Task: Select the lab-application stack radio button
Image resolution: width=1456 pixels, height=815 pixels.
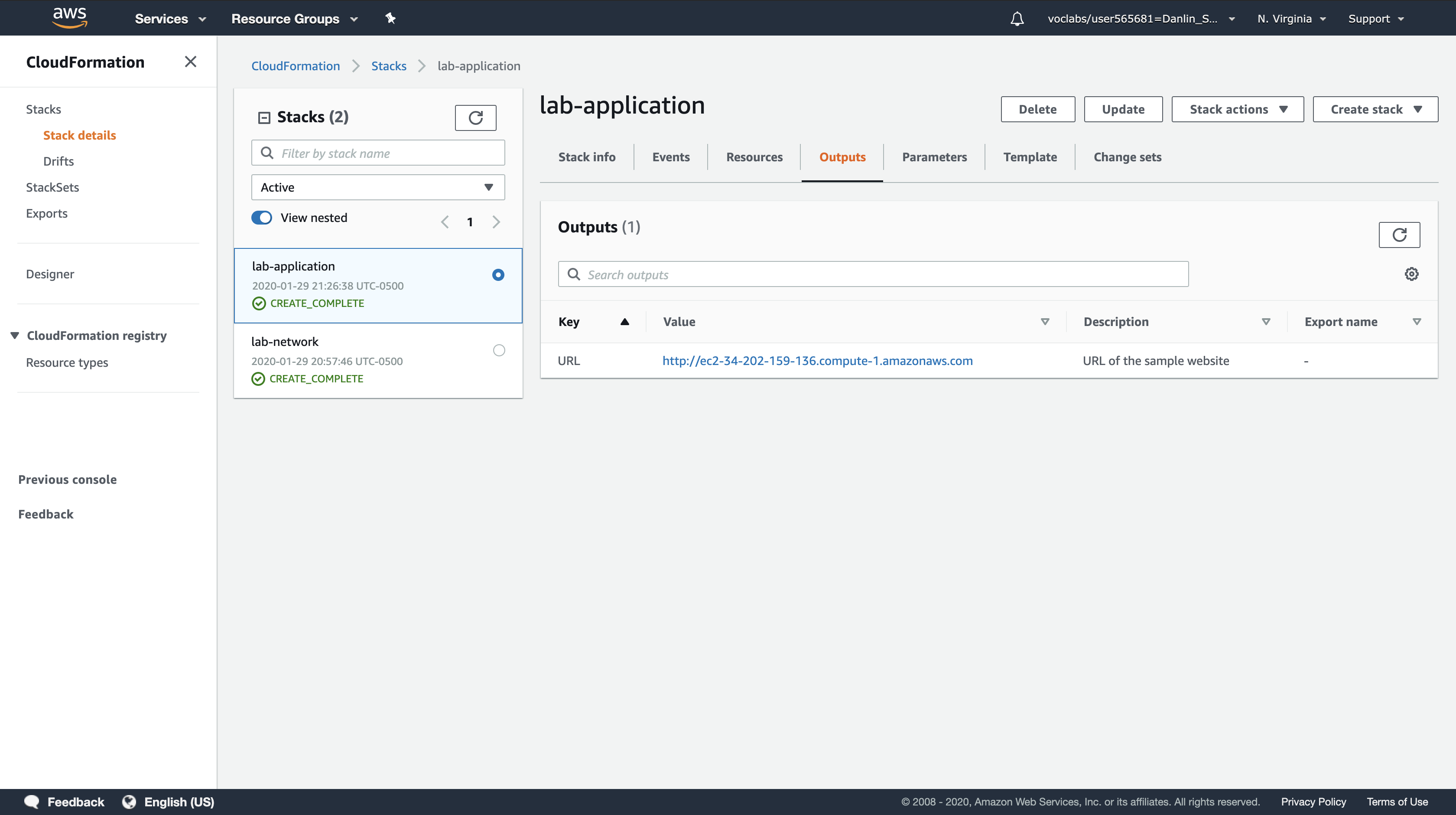Action: pos(498,275)
